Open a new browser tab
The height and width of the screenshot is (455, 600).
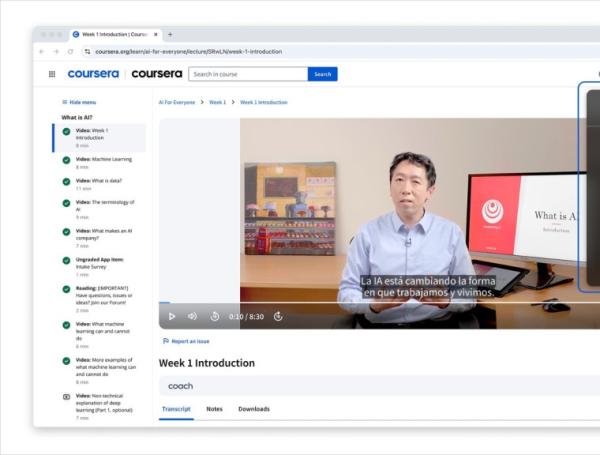click(x=170, y=34)
